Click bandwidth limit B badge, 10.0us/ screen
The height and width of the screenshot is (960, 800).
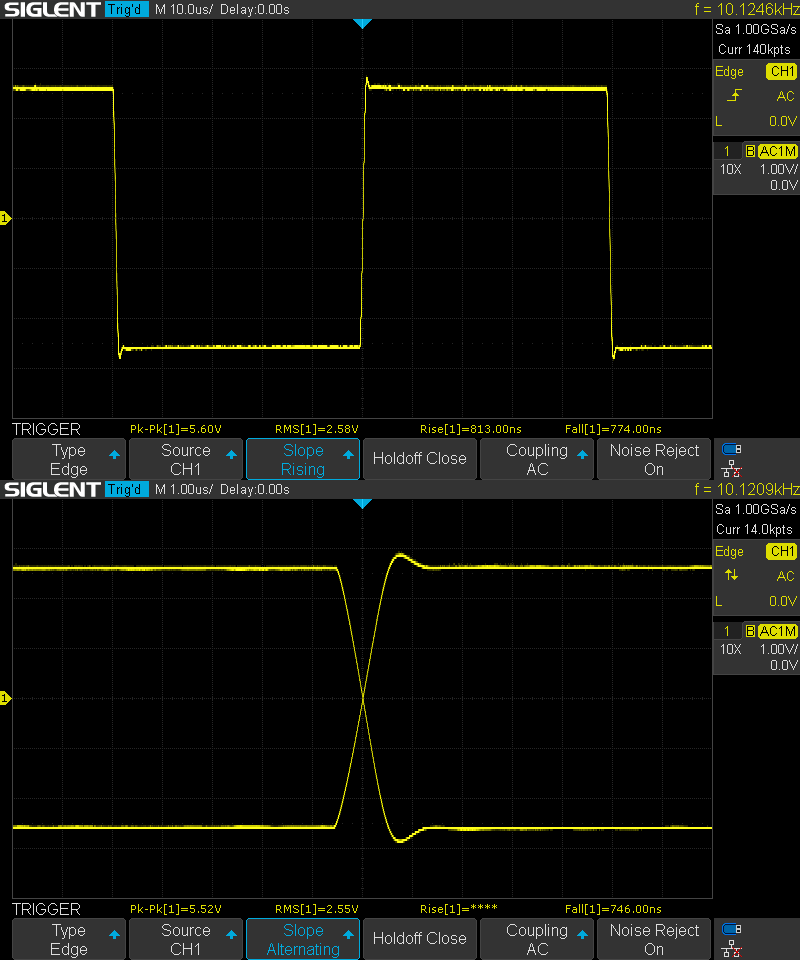click(750, 151)
